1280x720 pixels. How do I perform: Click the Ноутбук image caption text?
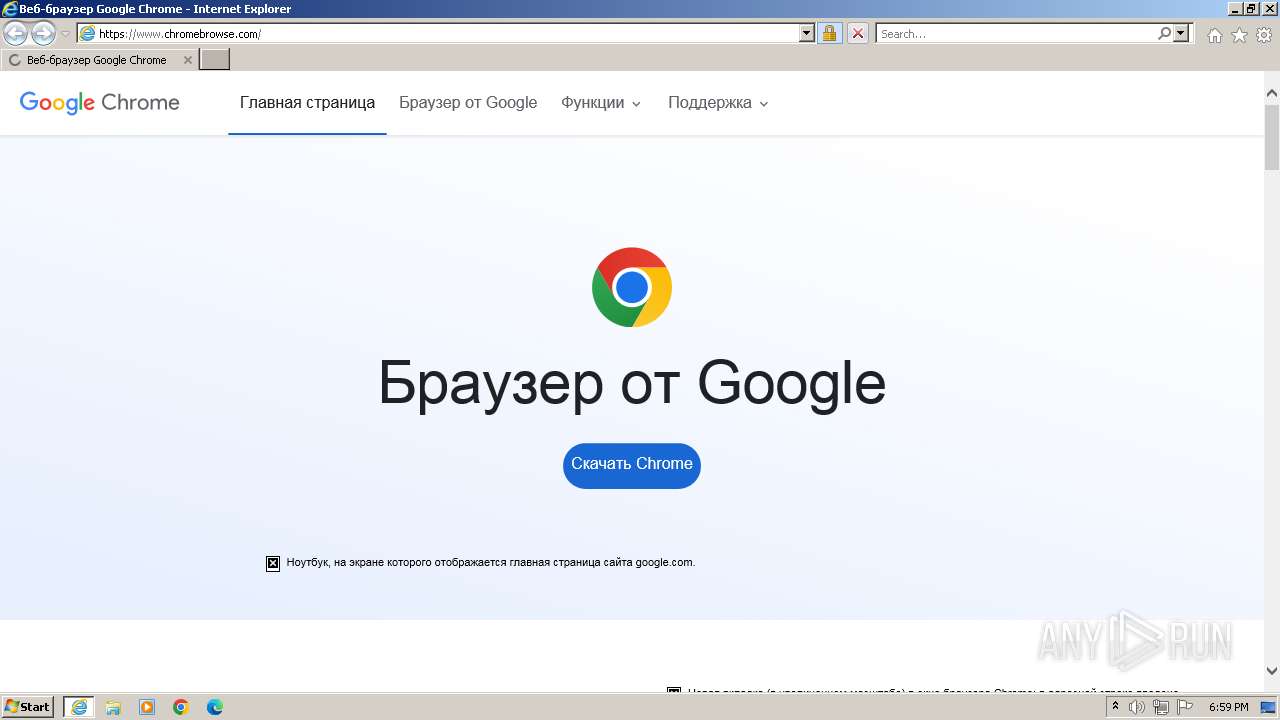click(x=491, y=562)
